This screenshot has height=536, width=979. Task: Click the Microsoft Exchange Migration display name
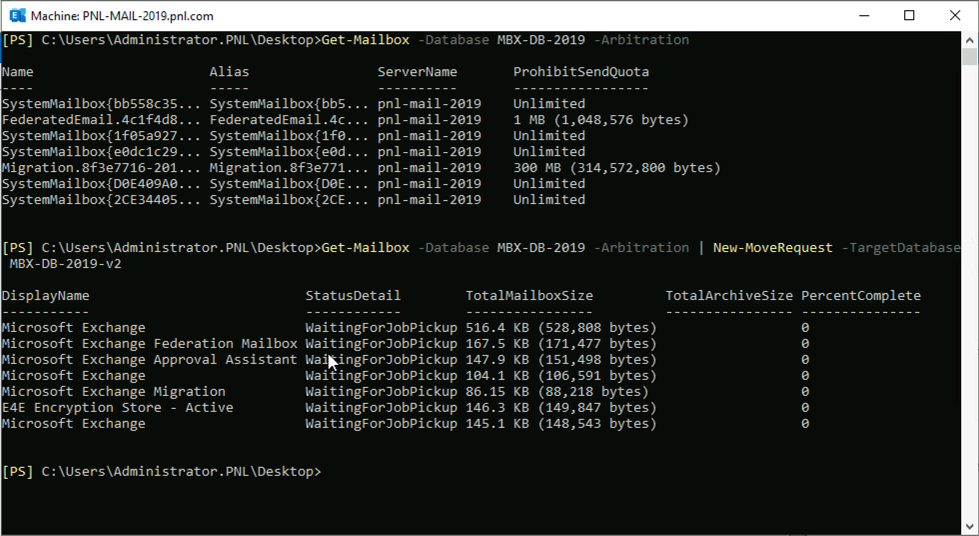click(113, 392)
